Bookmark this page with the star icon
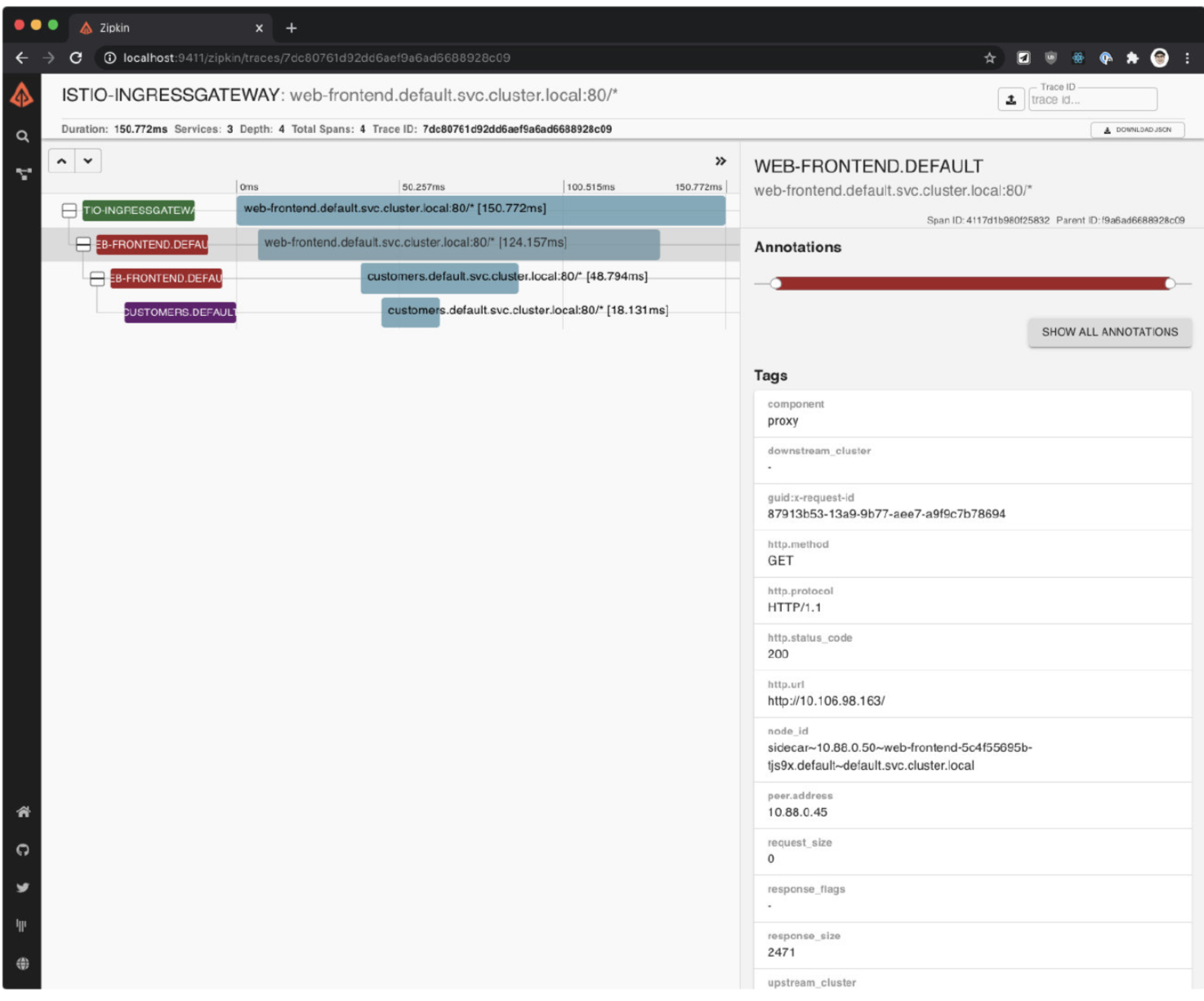This screenshot has height=1001, width=1204. pos(990,58)
